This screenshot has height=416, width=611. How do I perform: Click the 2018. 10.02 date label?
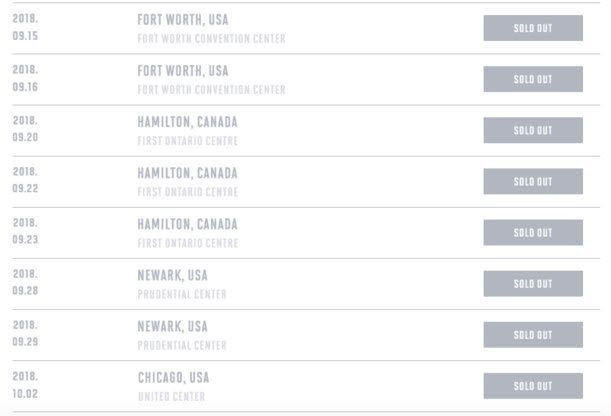pyautogui.click(x=25, y=386)
